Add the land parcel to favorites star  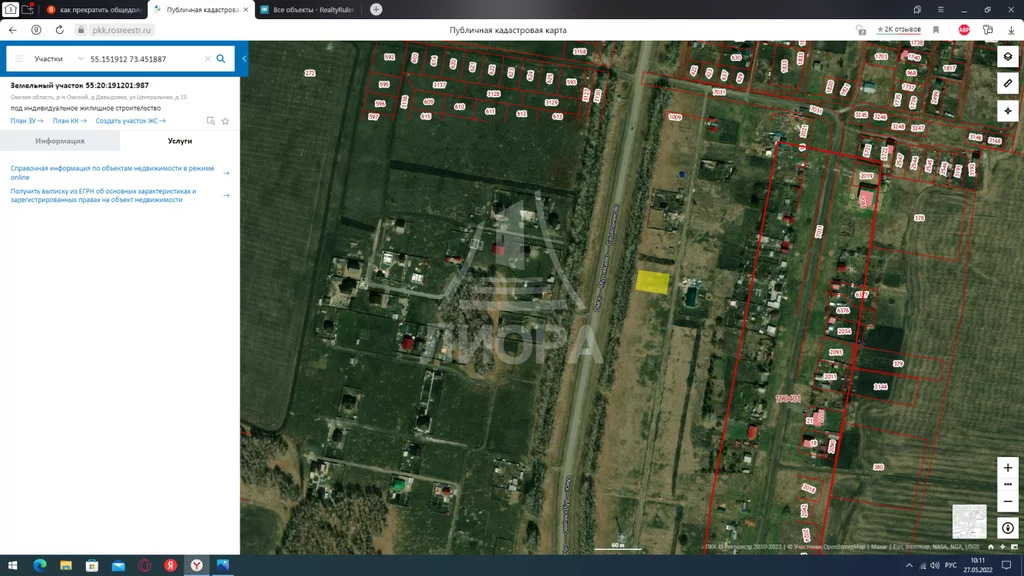(225, 121)
